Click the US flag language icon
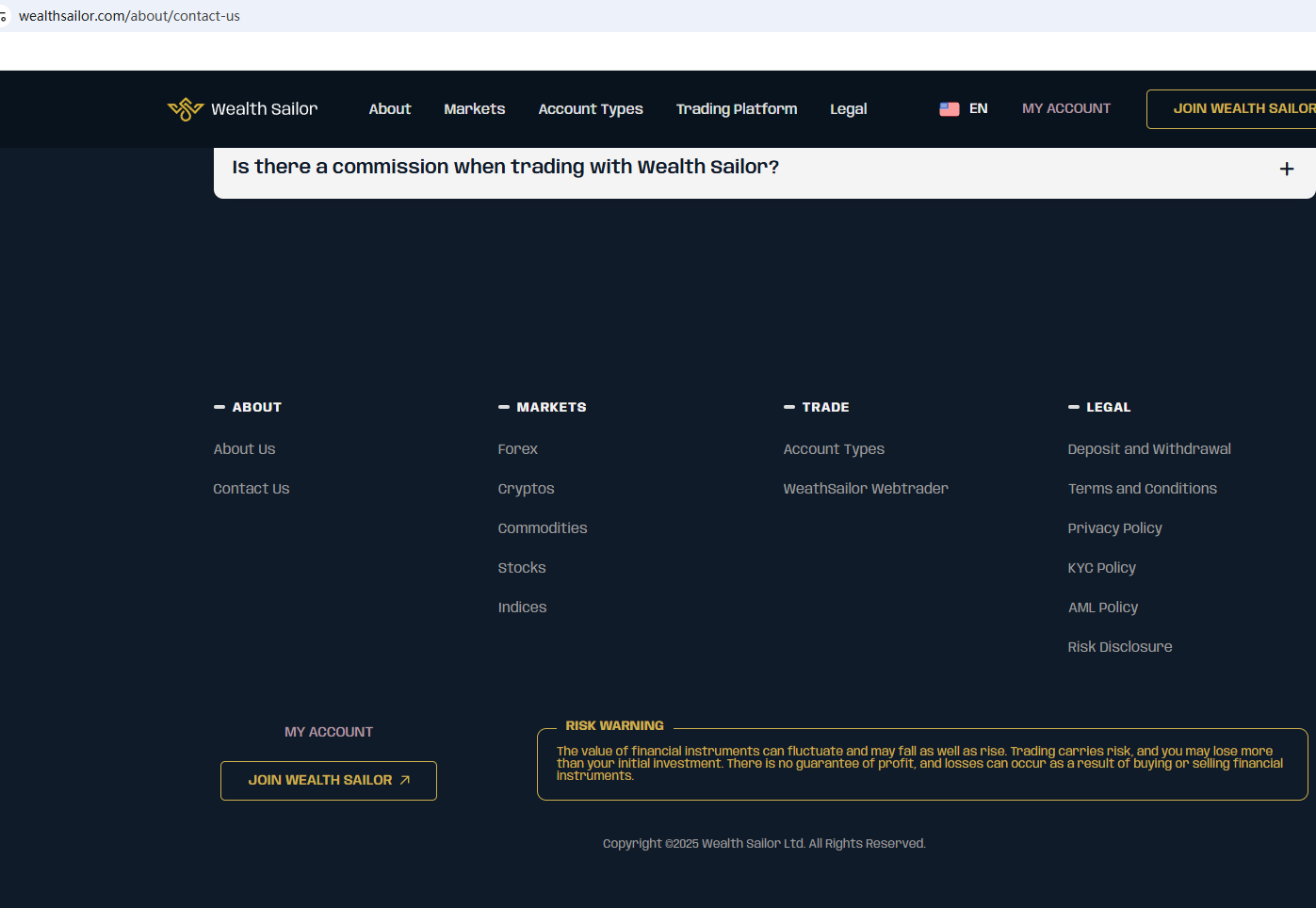1316x908 pixels. pyautogui.click(x=950, y=109)
